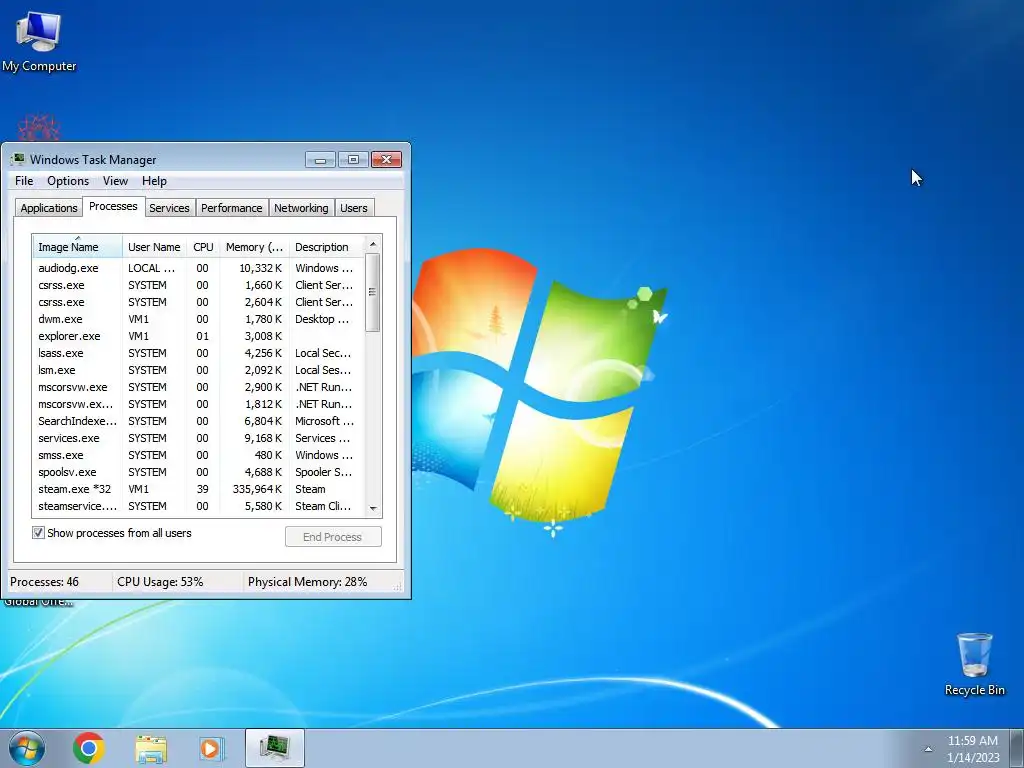This screenshot has width=1024, height=768.
Task: Sort by the CPU column header
Action: point(203,247)
